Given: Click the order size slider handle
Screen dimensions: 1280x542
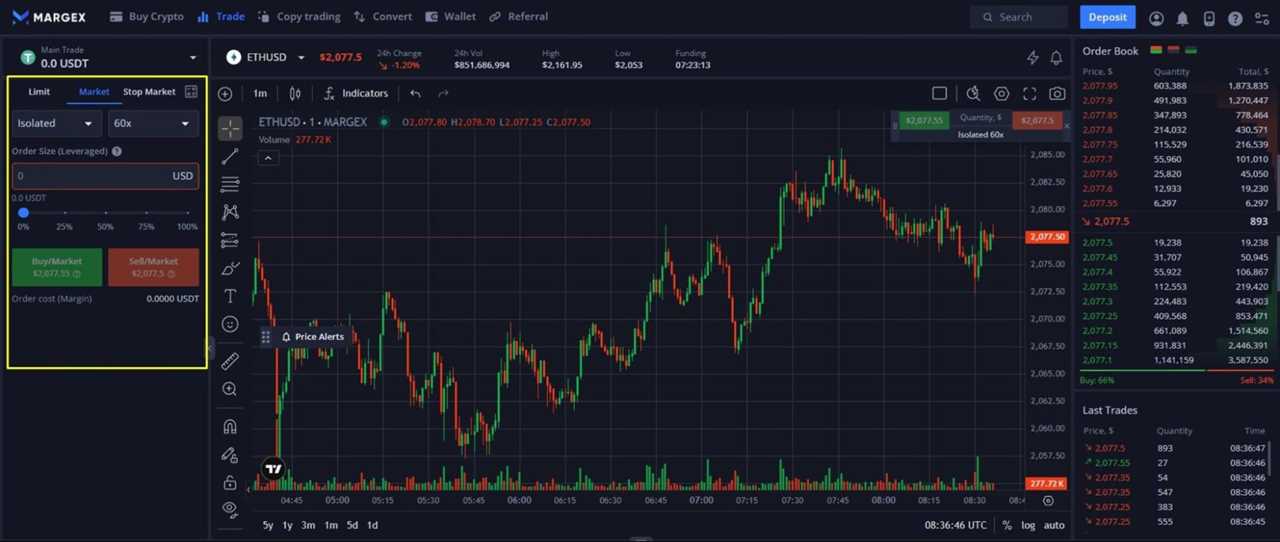Looking at the screenshot, I should pyautogui.click(x=23, y=212).
